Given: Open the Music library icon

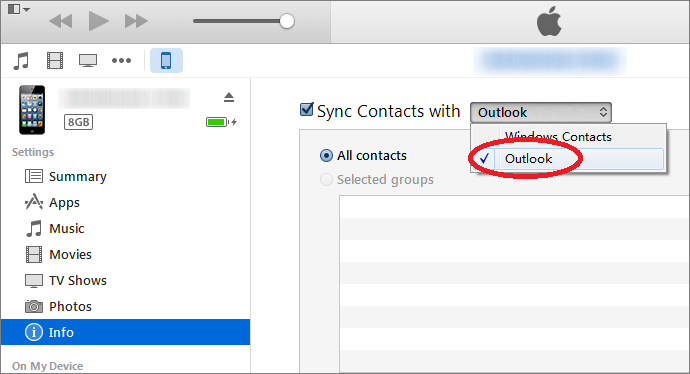Looking at the screenshot, I should click(x=21, y=60).
